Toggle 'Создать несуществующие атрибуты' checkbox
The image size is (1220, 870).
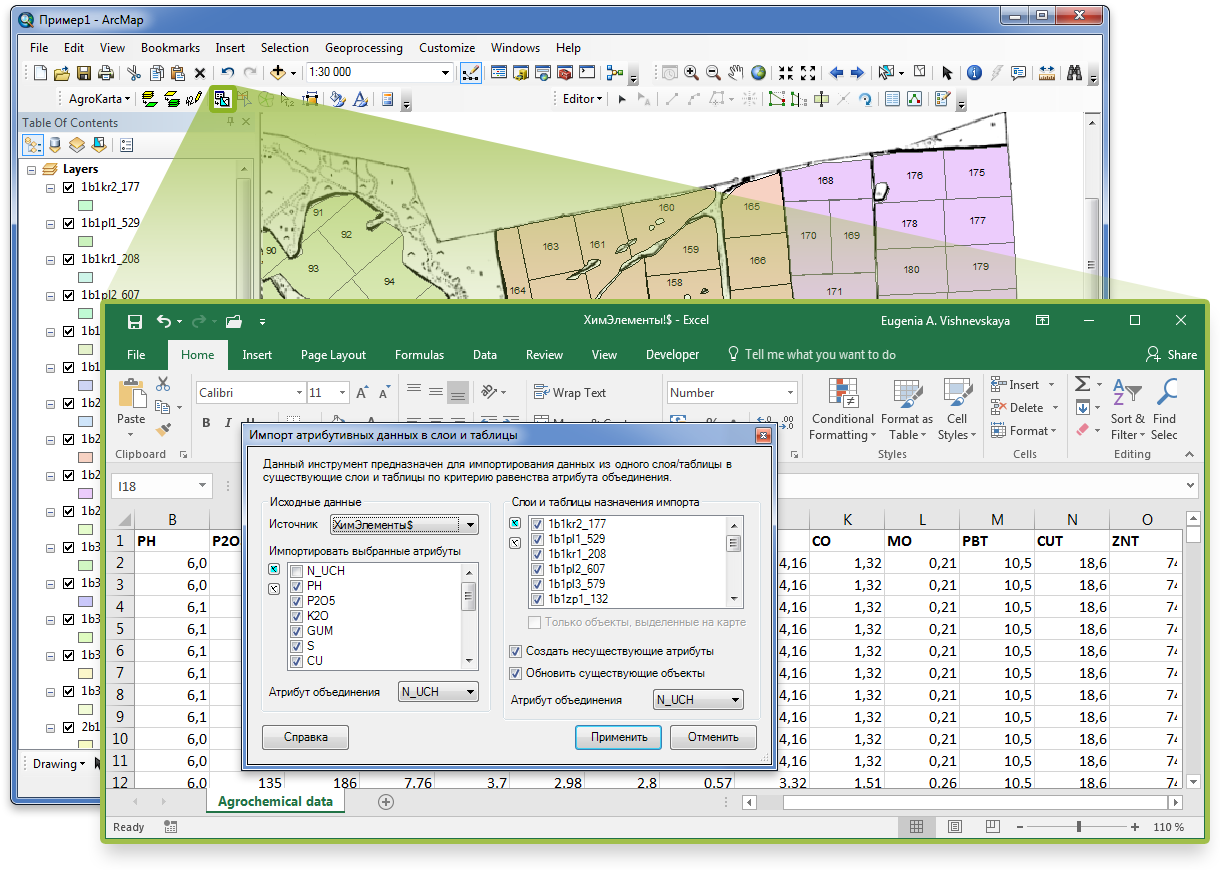(516, 651)
